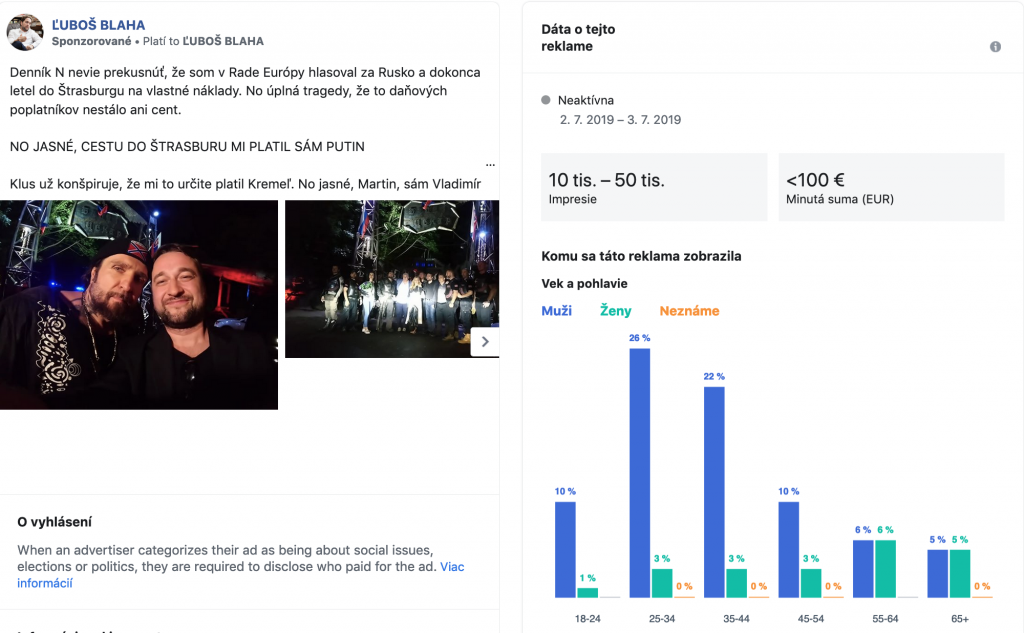Click the 'Vek a pohlavie' subheading
Screen dimensions: 1024x633
pyautogui.click(x=584, y=284)
